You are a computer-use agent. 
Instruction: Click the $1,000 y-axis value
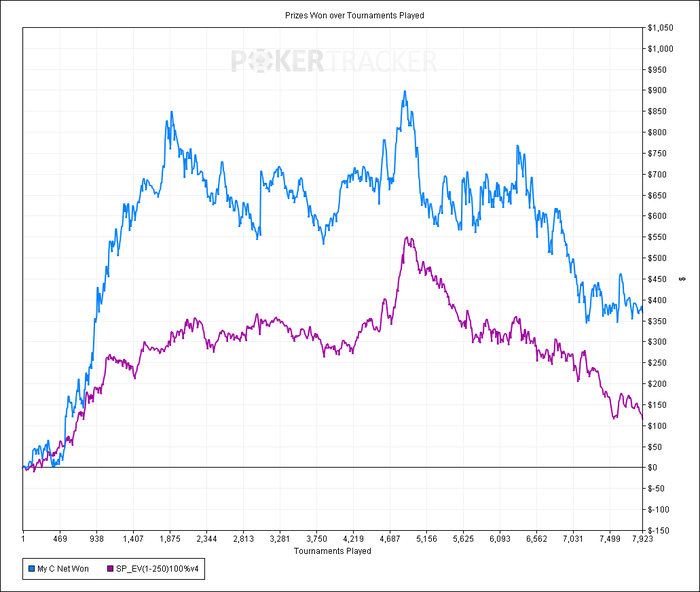(x=660, y=49)
